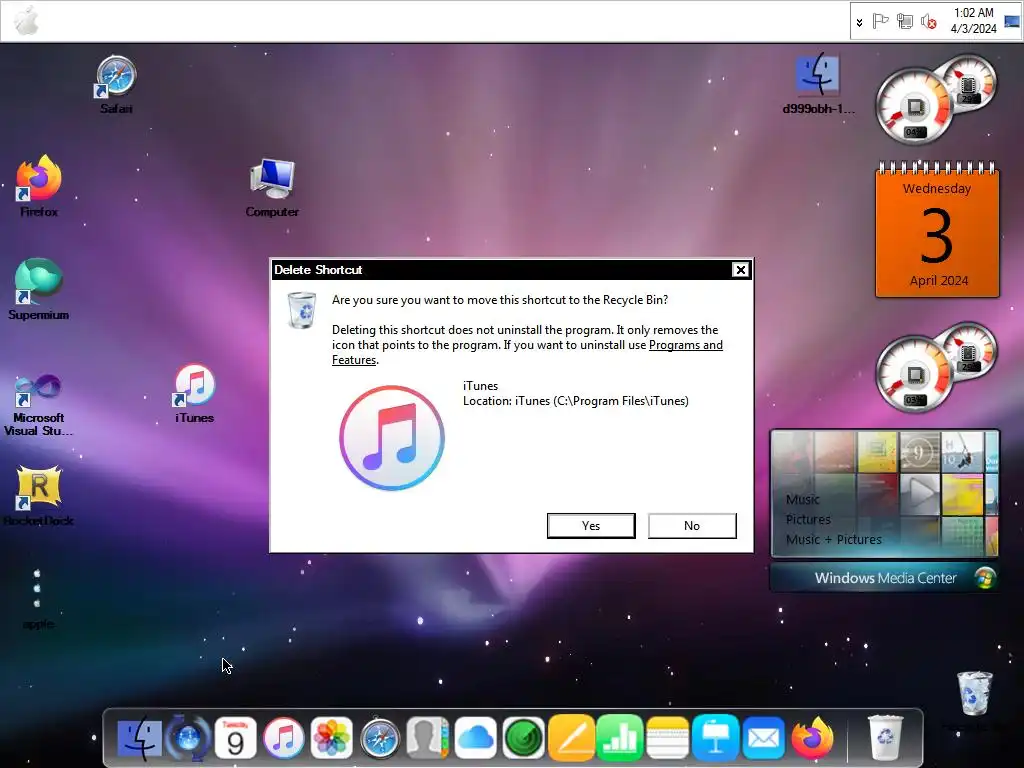Select the Safari desktop shortcut
The width and height of the screenshot is (1024, 768).
(x=116, y=85)
